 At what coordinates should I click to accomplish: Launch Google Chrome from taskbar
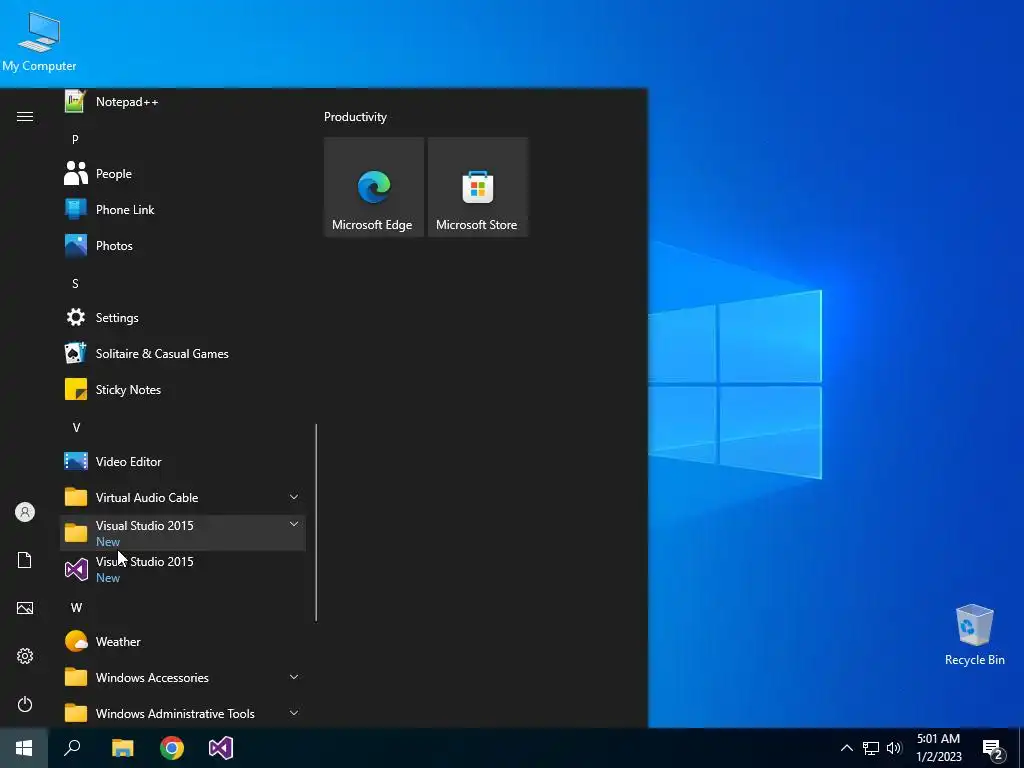click(x=172, y=748)
